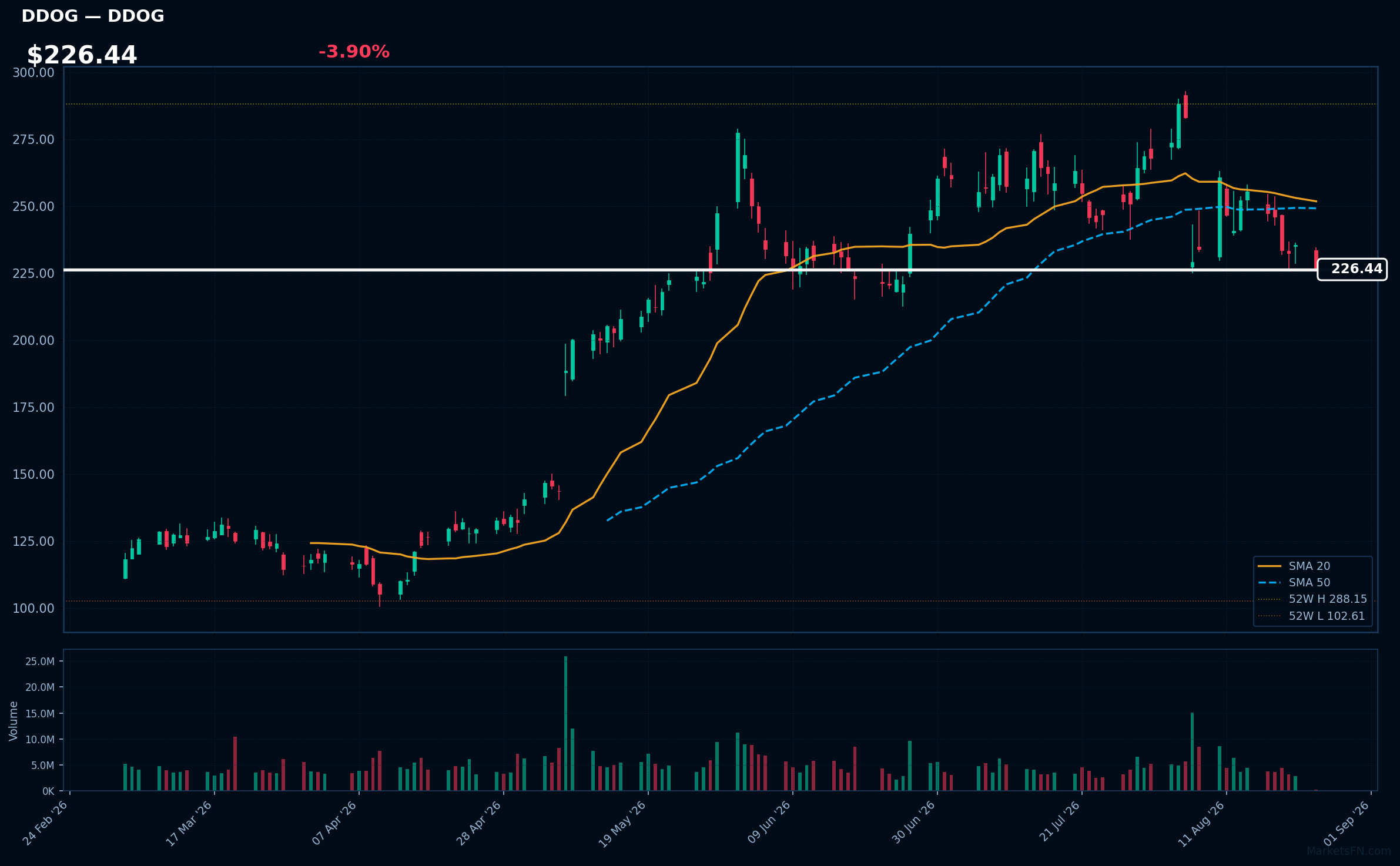Select the "17 Mar '26" date label

point(189,823)
